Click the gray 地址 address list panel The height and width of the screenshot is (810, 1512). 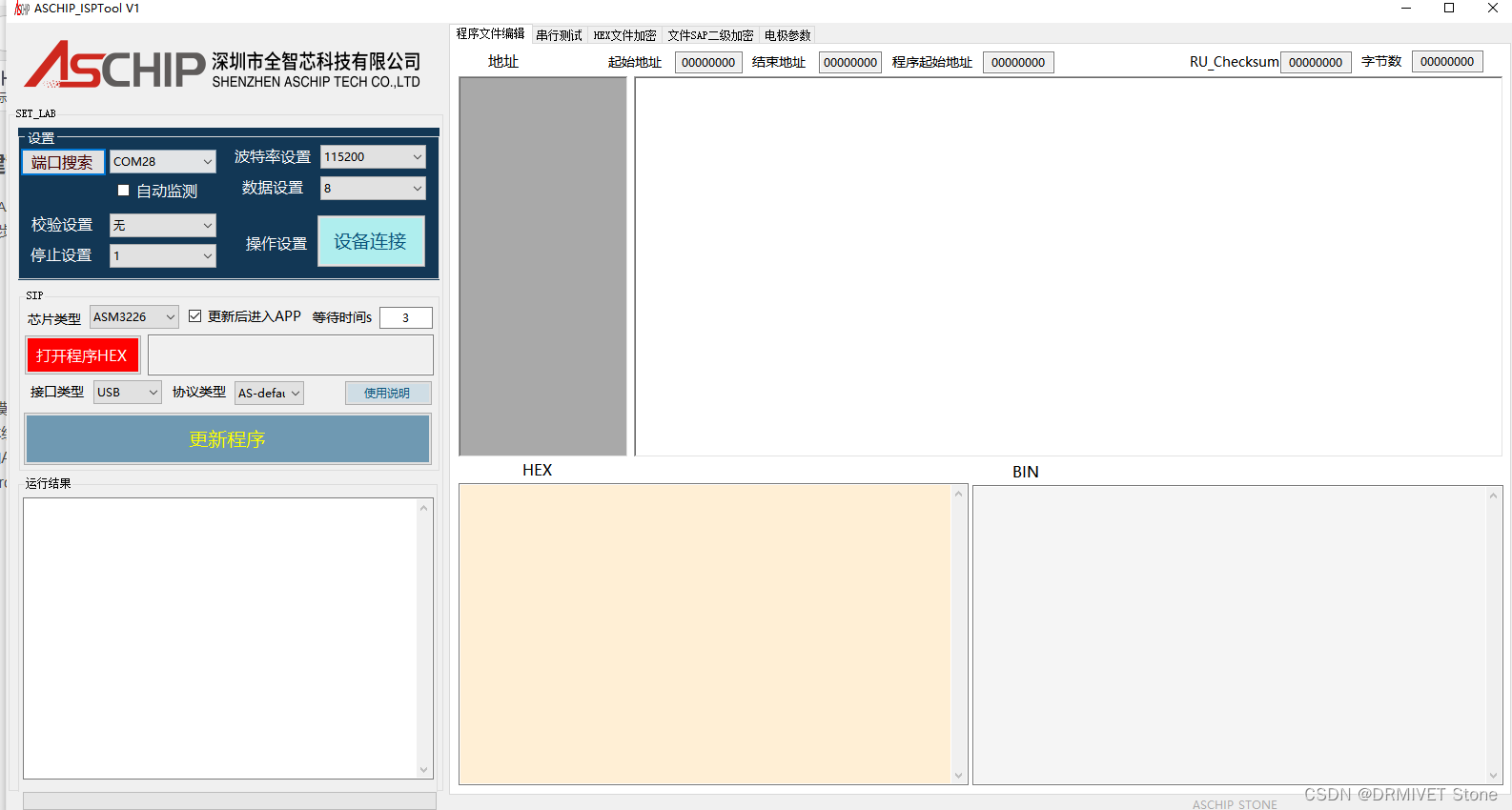[x=542, y=266]
